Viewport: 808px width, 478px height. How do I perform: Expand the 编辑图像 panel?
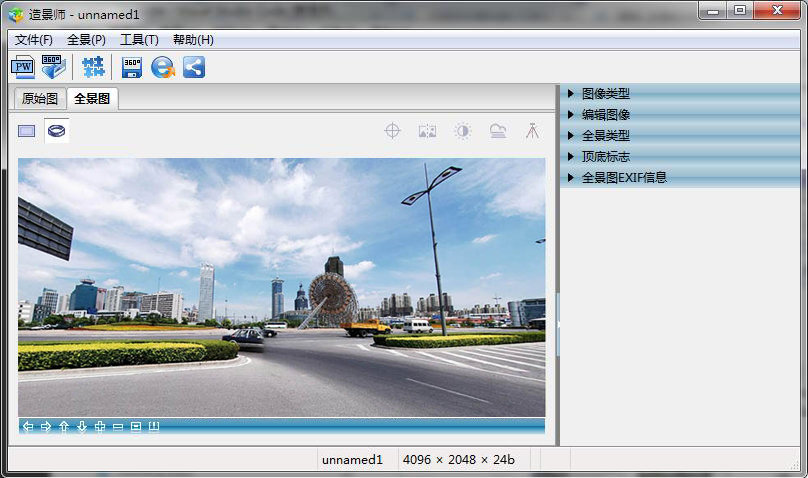click(x=605, y=114)
